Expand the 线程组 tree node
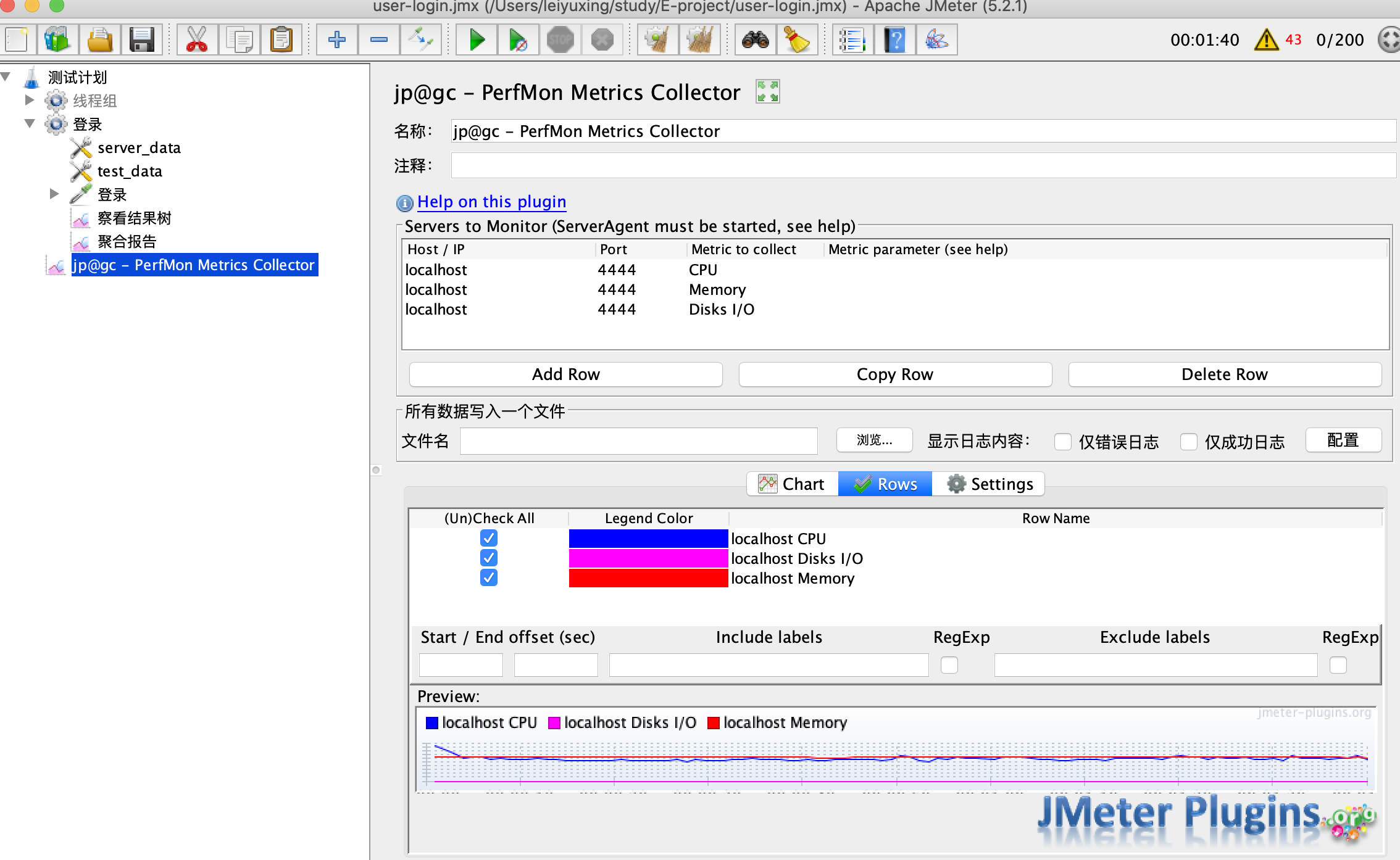Viewport: 1400px width, 860px height. pyautogui.click(x=29, y=100)
